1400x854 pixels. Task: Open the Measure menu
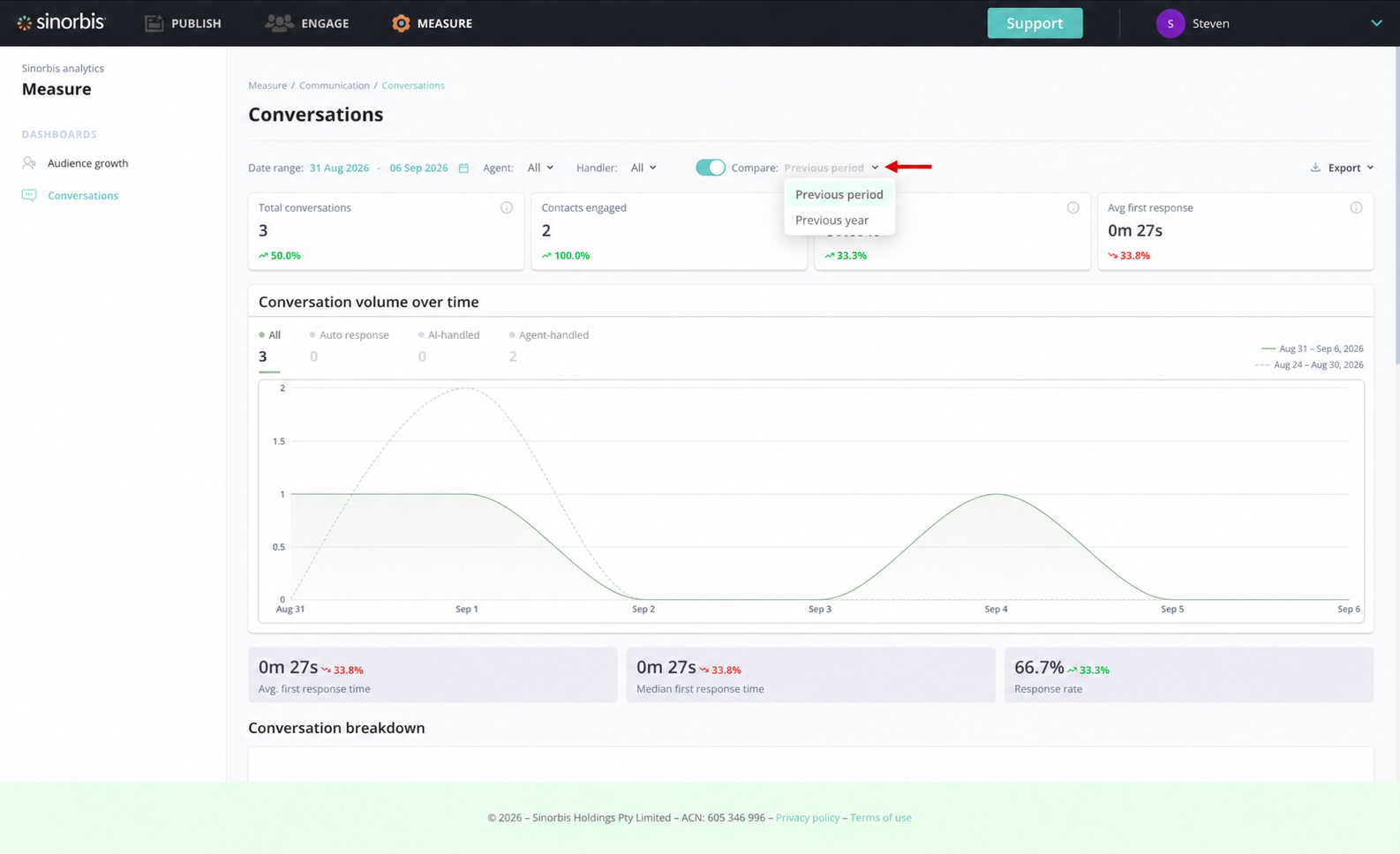pyautogui.click(x=432, y=23)
